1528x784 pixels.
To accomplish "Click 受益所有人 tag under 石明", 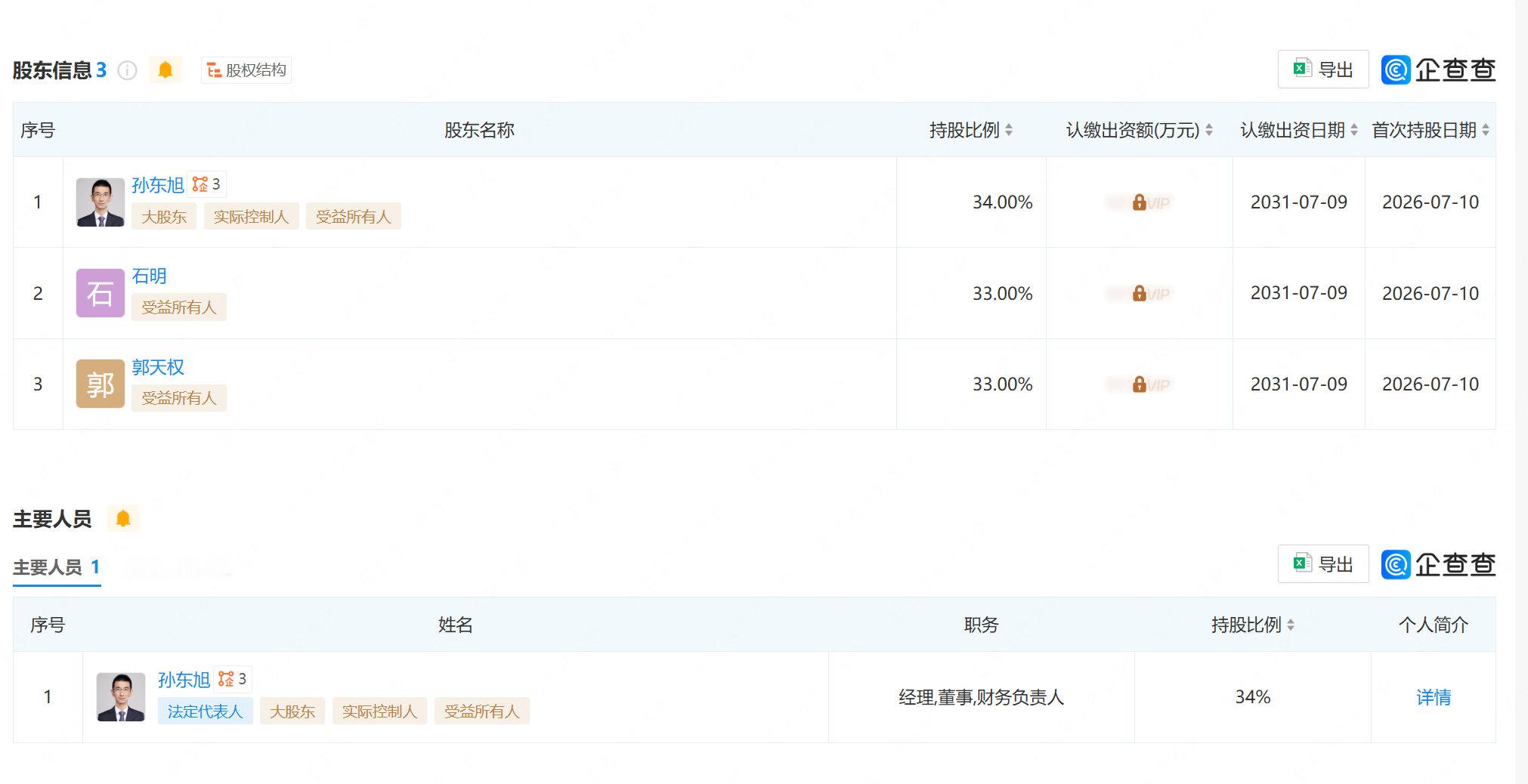I will pos(179,307).
